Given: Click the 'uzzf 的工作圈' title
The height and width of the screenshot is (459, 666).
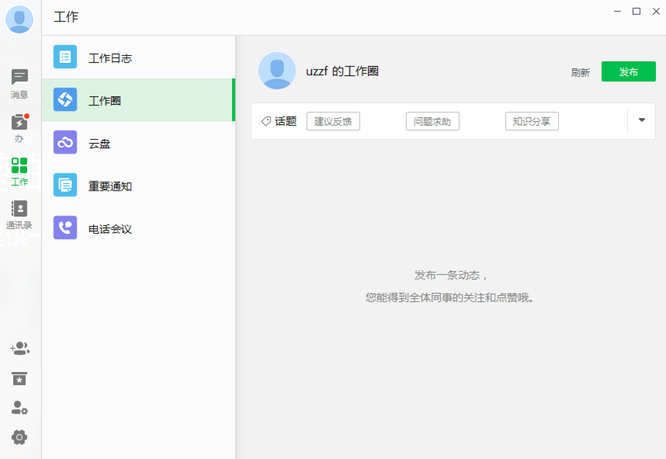Looking at the screenshot, I should (342, 71).
